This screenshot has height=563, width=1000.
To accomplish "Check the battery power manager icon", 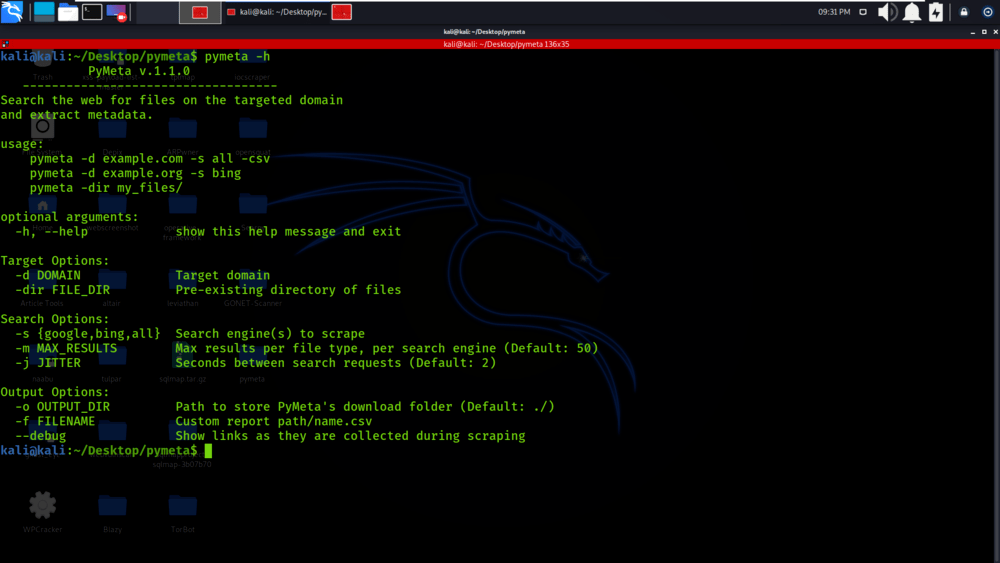I will point(936,12).
